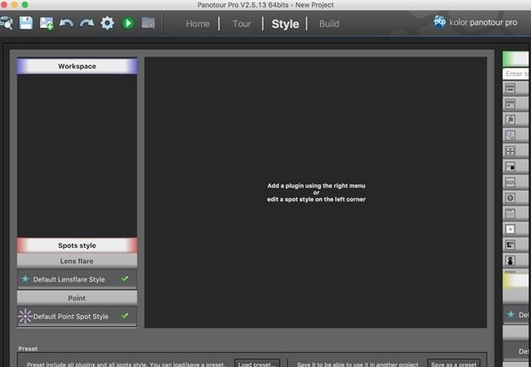This screenshot has height=367, width=531.
Task: Add the L-shaped floor plan plugin
Action: pos(510,245)
